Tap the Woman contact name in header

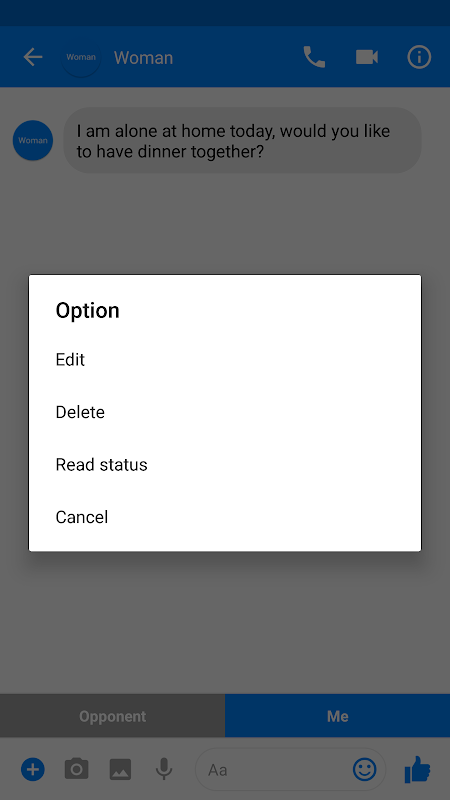click(143, 58)
